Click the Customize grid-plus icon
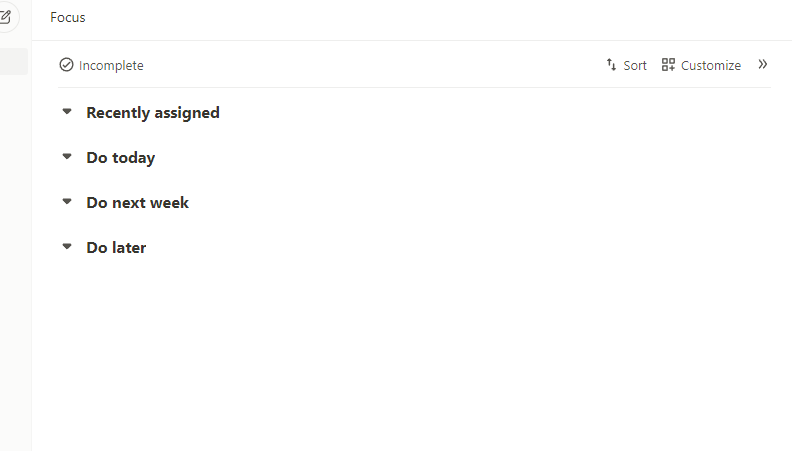792x451 pixels. tap(668, 65)
